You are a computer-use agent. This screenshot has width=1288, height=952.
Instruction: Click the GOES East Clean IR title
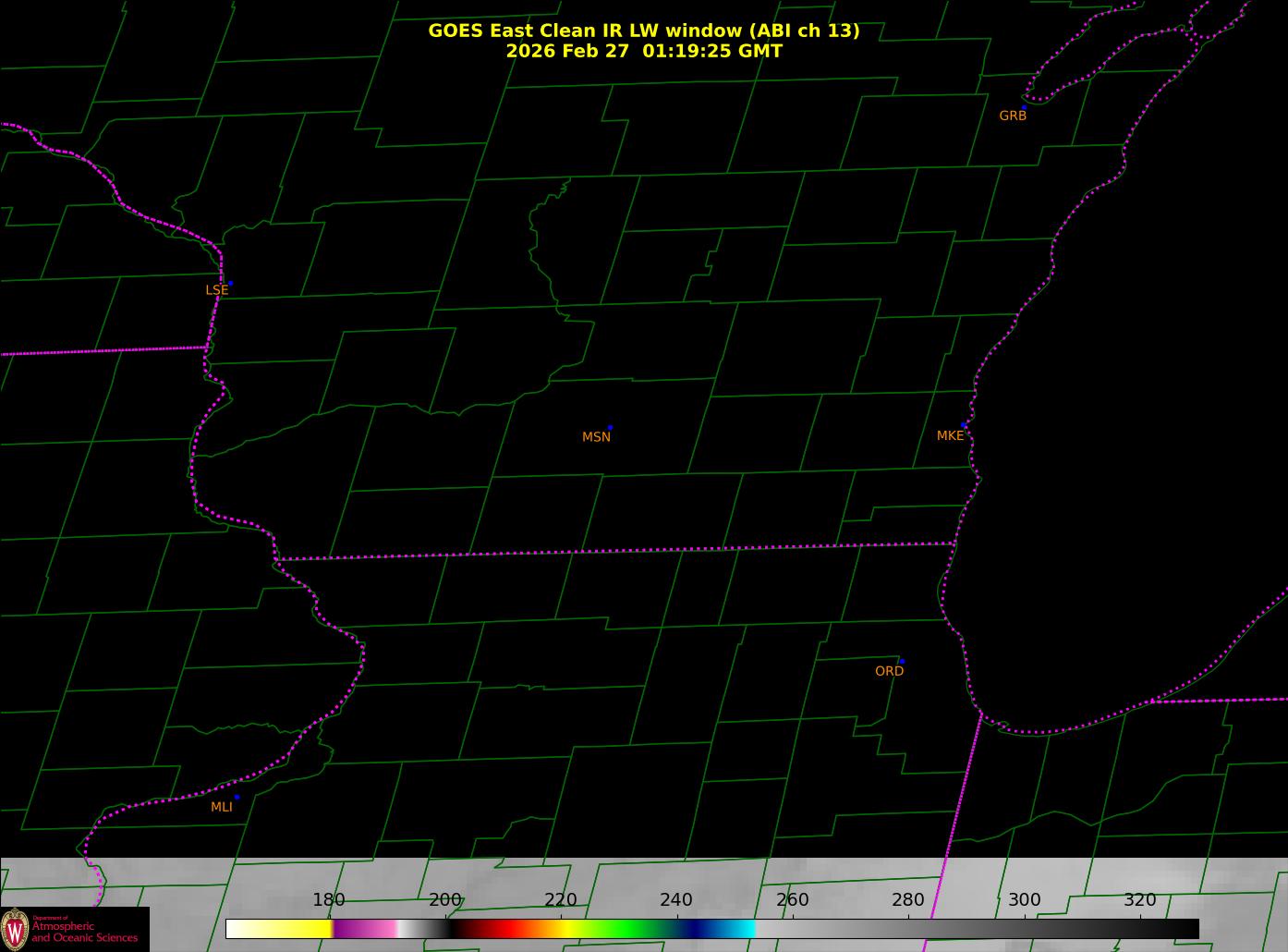tap(643, 31)
